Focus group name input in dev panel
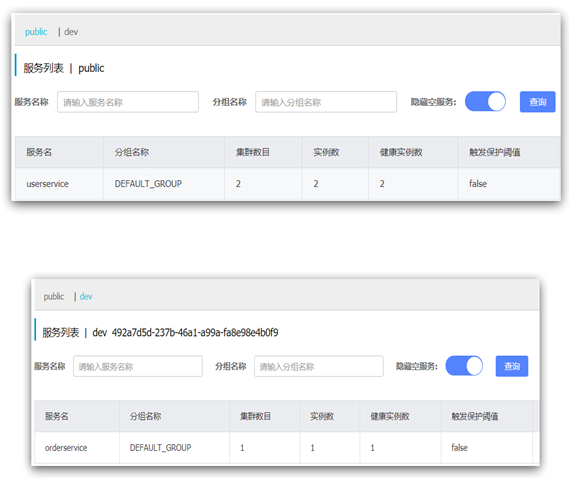Viewport: 569px width, 478px height. [319, 366]
